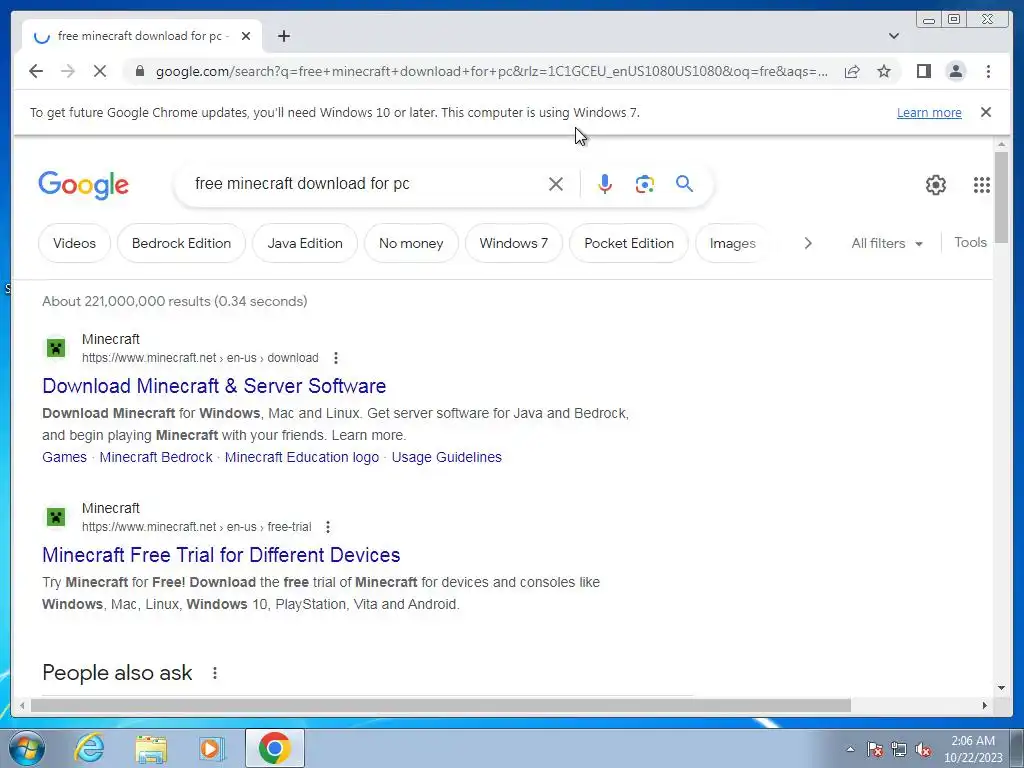View site info via the padlock icon
Image resolution: width=1024 pixels, height=768 pixels.
(139, 71)
